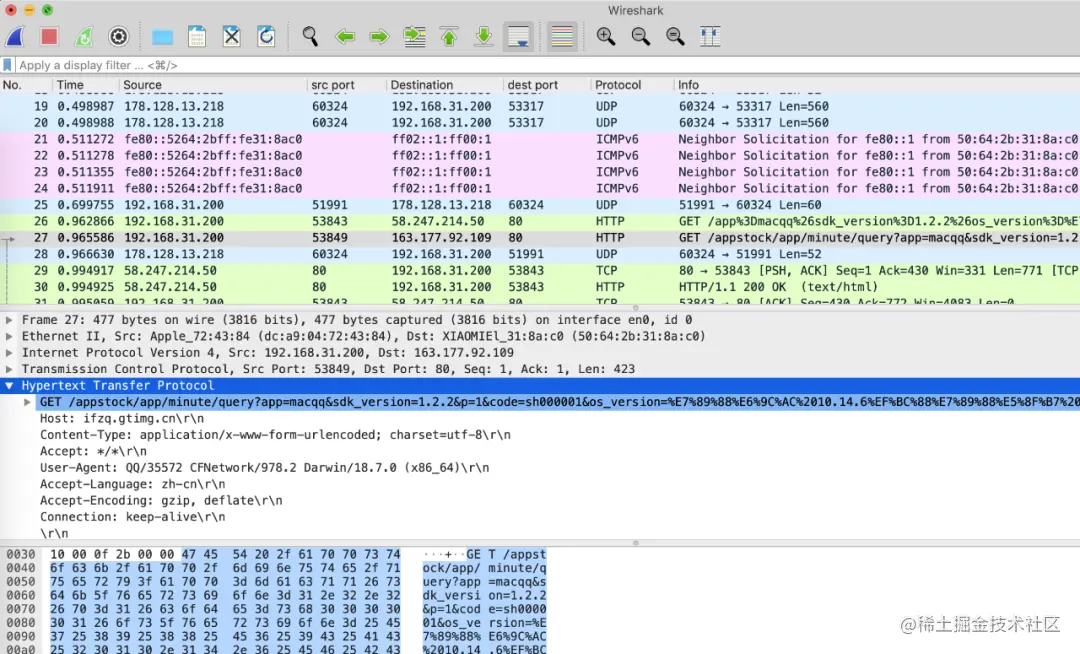This screenshot has width=1080, height=654.
Task: Open capture options gear icon
Action: (118, 36)
